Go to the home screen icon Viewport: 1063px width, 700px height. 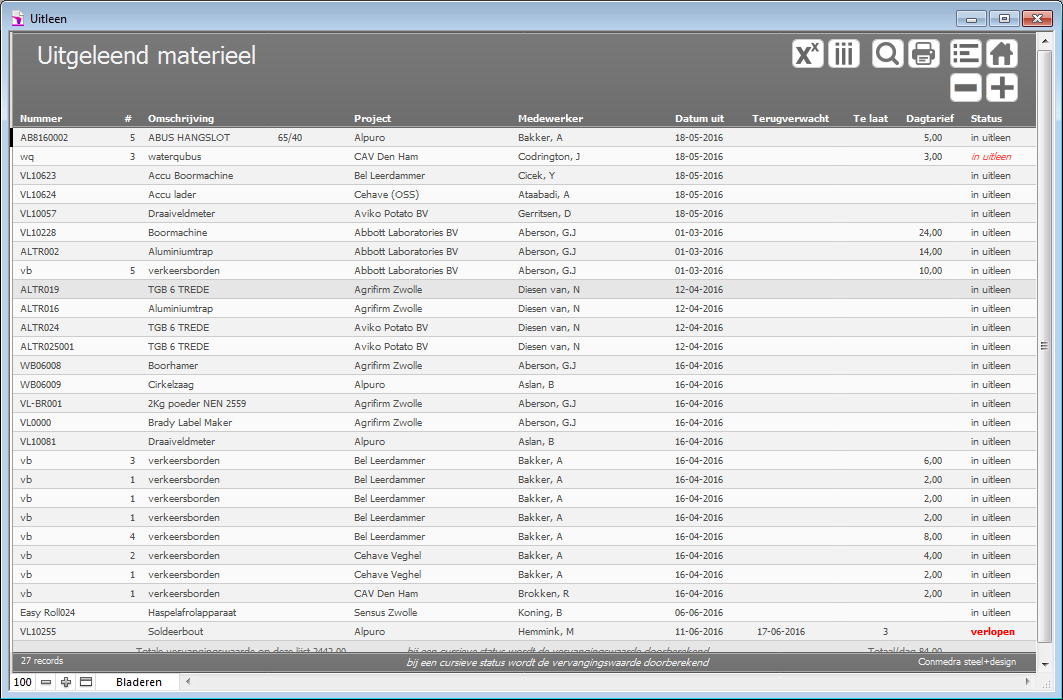1002,54
